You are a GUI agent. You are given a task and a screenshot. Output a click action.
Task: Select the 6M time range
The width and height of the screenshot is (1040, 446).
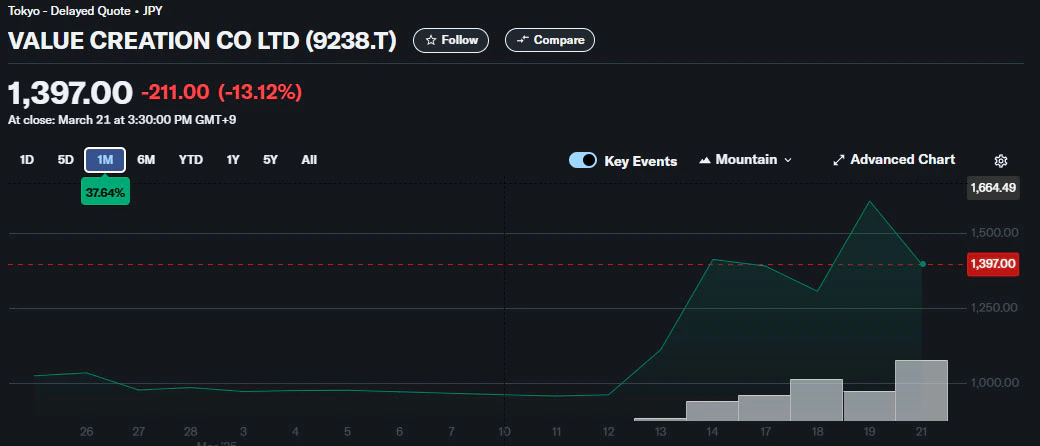tap(146, 160)
